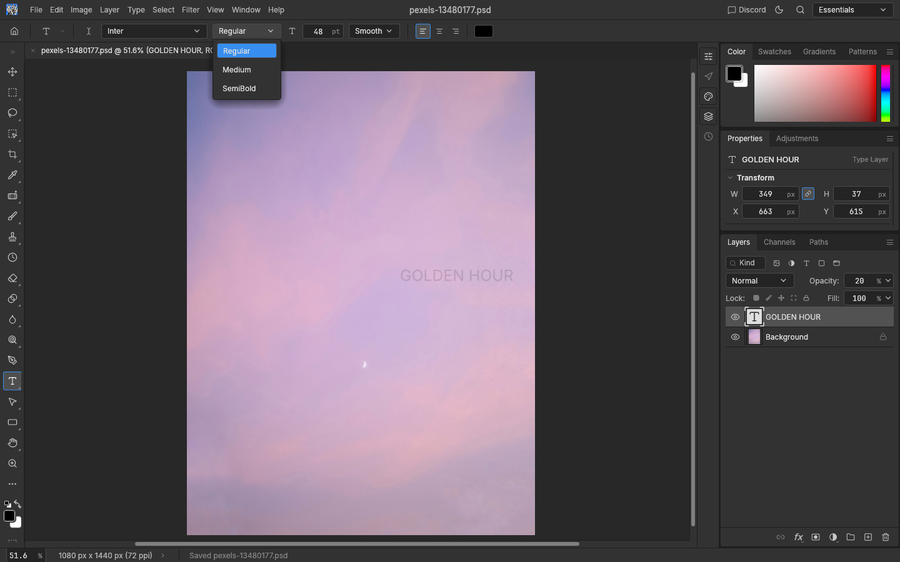Create a new layer
Viewport: 900px width, 562px height.
(868, 537)
